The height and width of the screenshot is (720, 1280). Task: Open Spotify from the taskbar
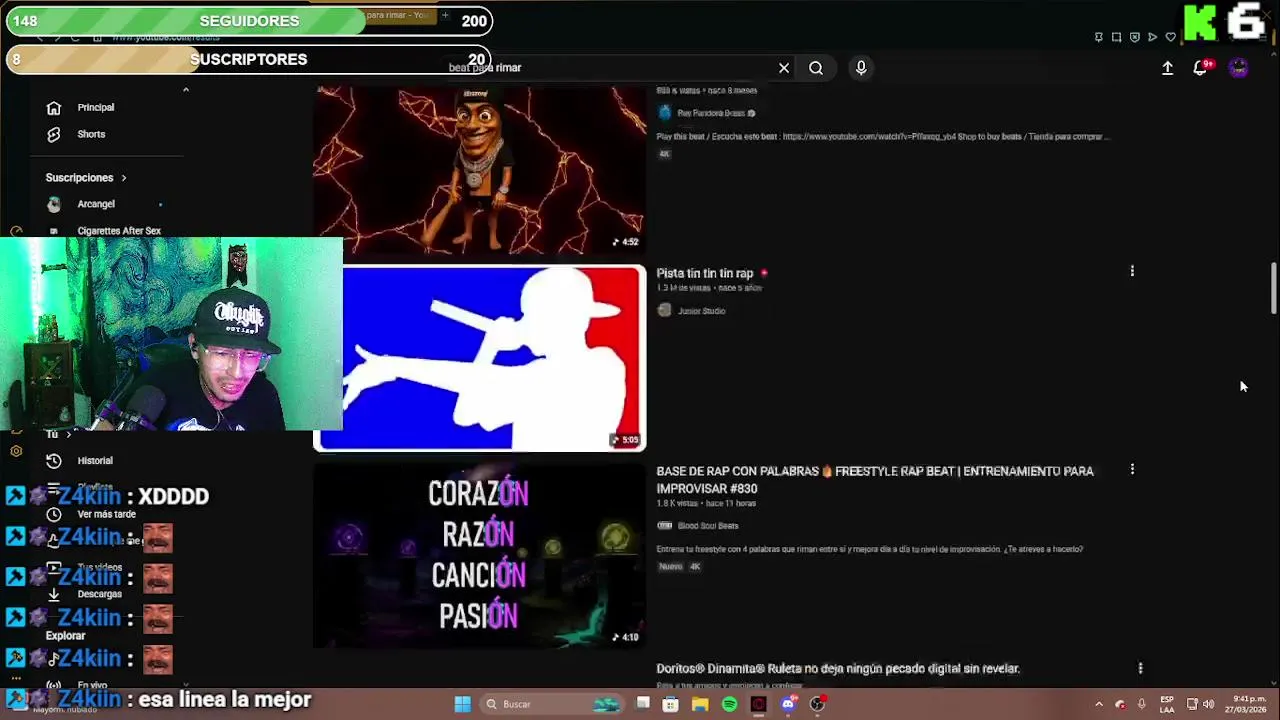729,704
